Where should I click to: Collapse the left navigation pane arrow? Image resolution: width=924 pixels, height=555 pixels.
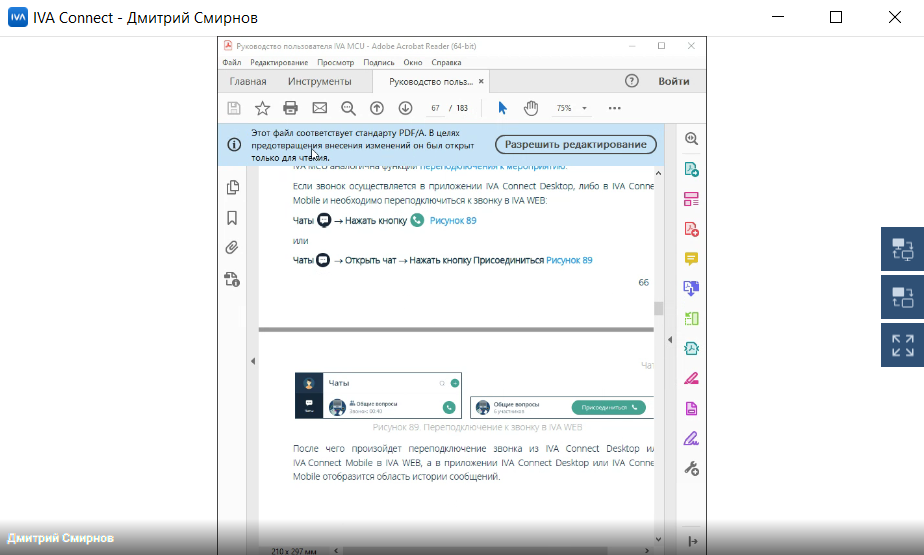coord(252,361)
